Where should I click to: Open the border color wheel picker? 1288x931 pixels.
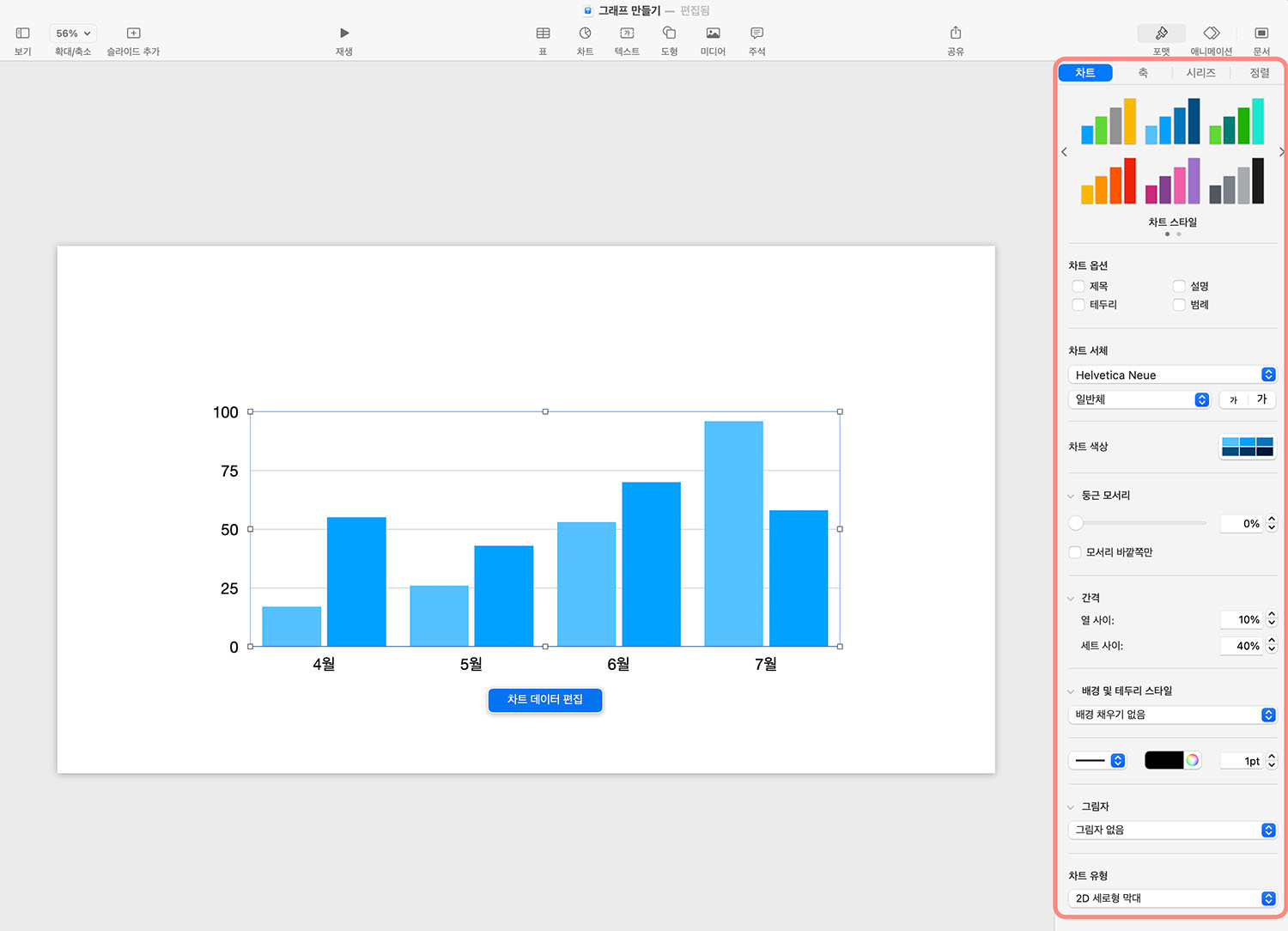pyautogui.click(x=1193, y=760)
